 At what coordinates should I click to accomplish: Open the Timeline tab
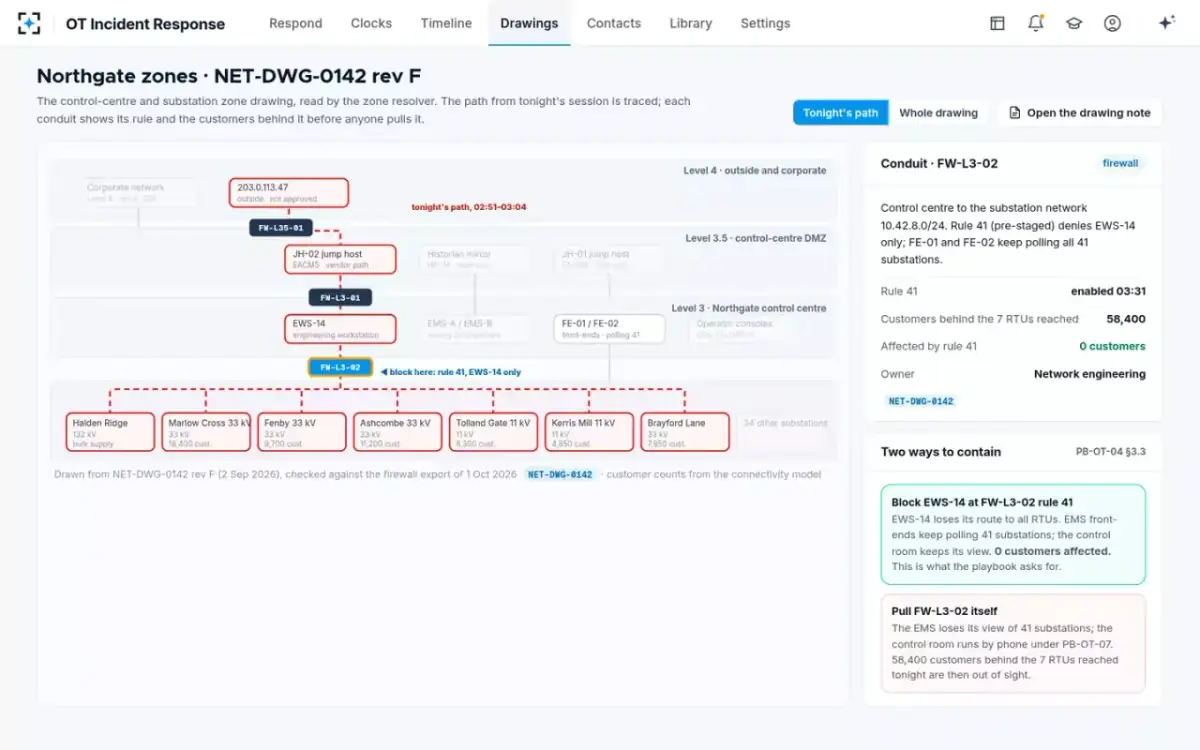446,23
